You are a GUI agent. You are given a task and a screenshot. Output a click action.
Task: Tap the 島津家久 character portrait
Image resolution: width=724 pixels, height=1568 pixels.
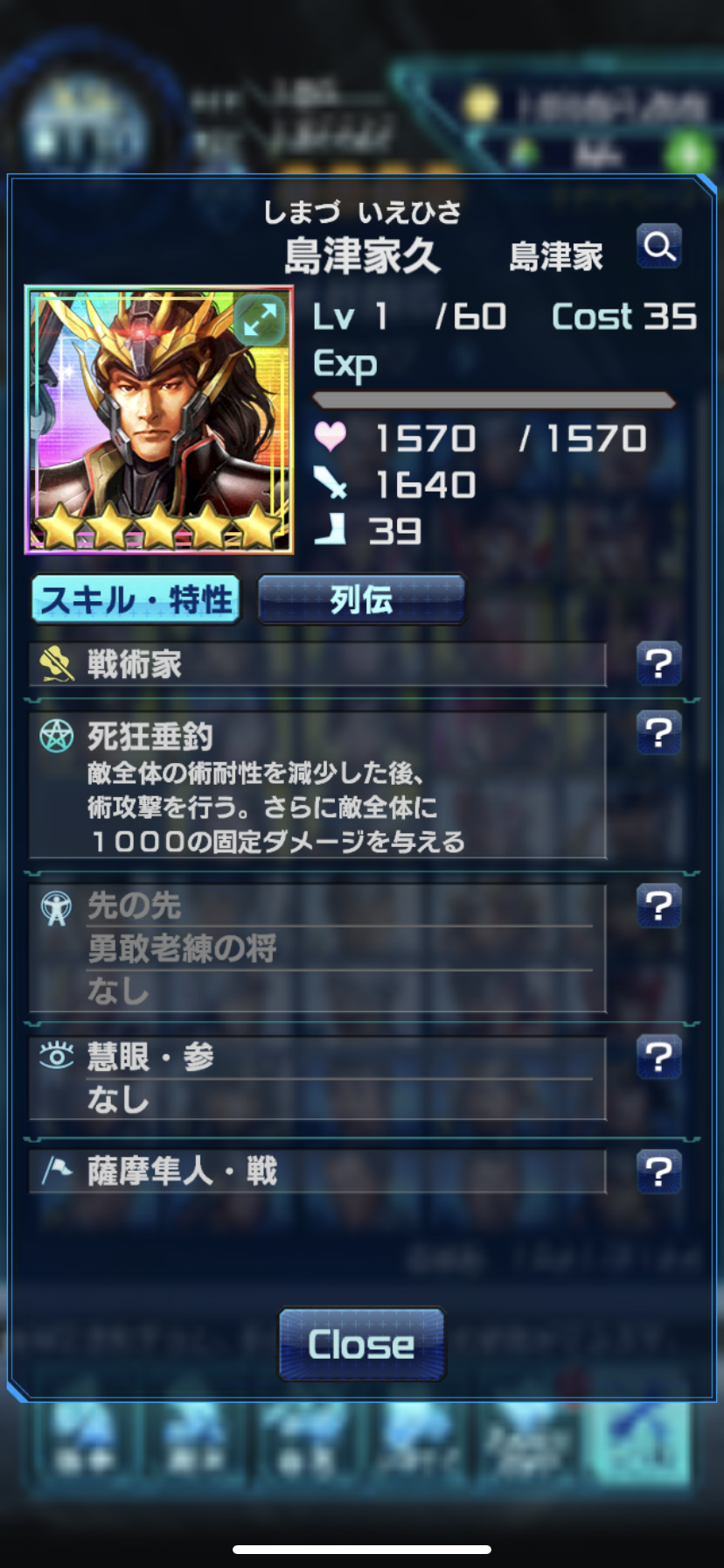coord(159,420)
